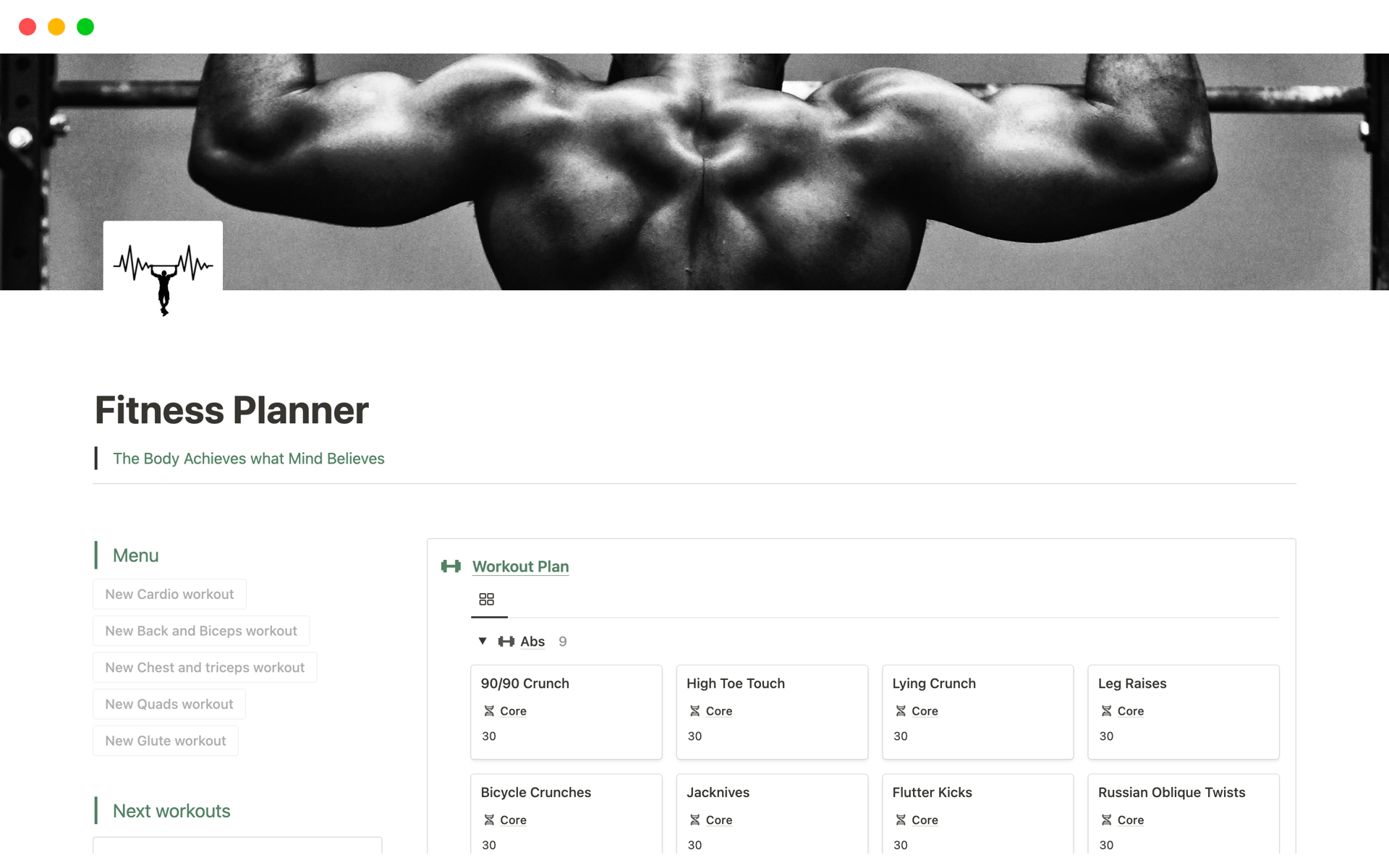Click into the Next workouts section
Image resolution: width=1389 pixels, height=868 pixels.
tap(170, 810)
